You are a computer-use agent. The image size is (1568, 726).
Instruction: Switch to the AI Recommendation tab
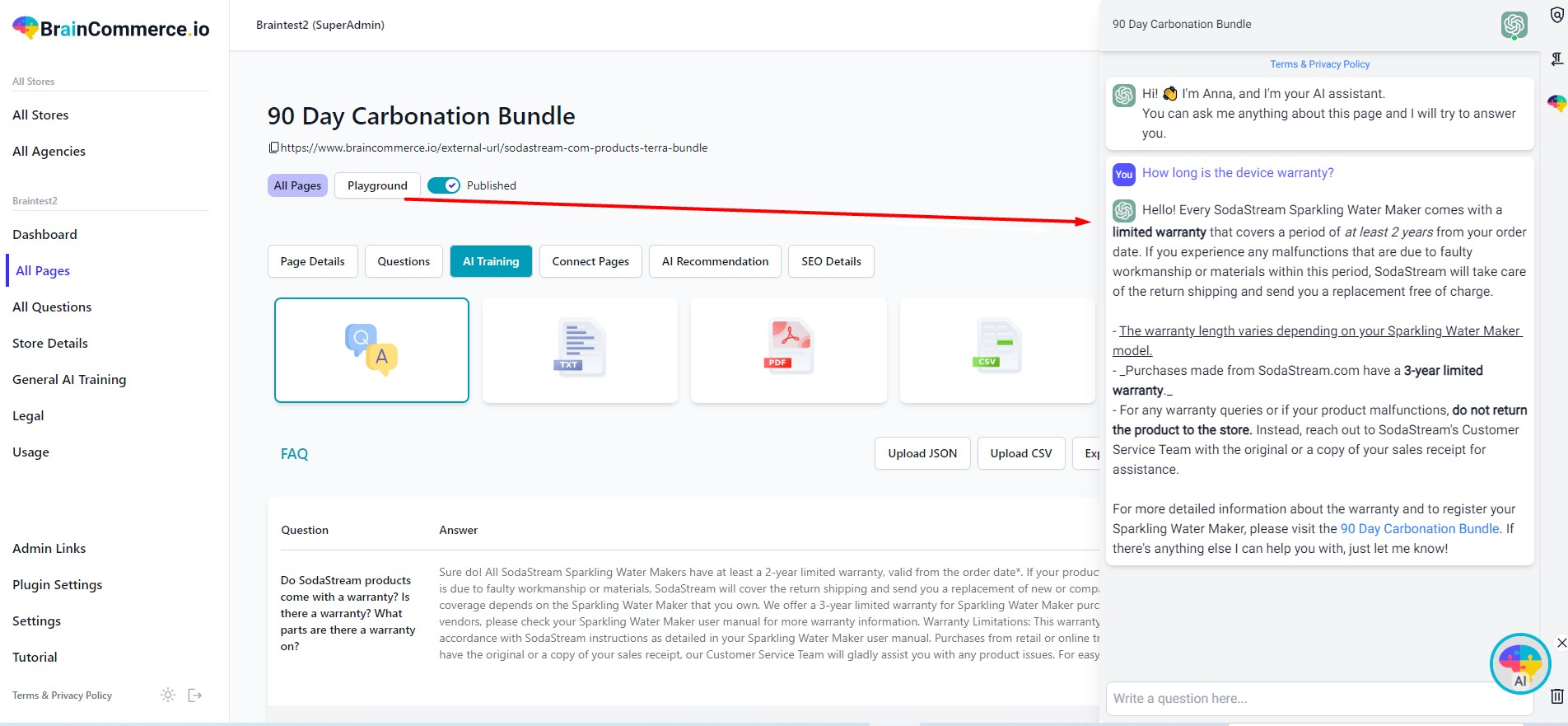point(714,261)
